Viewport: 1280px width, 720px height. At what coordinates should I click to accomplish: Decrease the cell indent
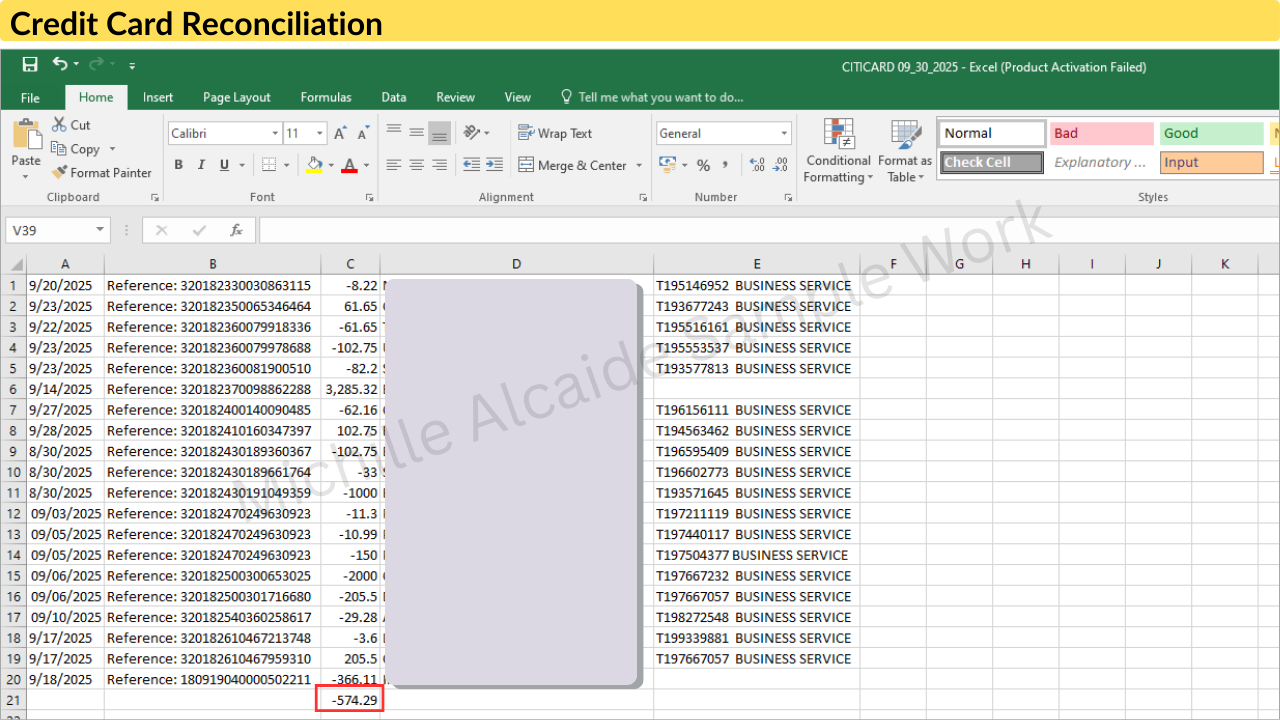pyautogui.click(x=472, y=165)
